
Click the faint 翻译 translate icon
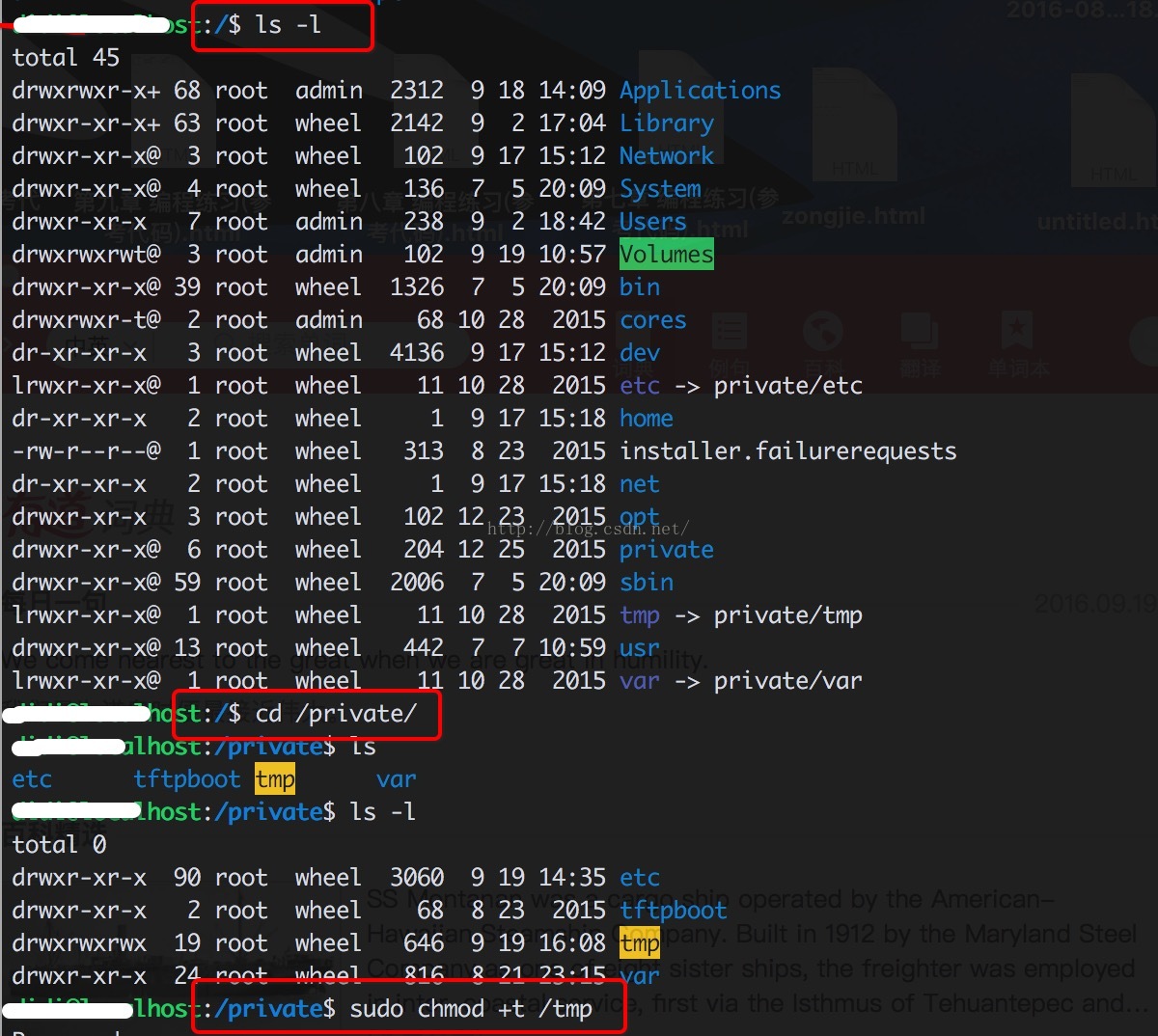coord(919,333)
